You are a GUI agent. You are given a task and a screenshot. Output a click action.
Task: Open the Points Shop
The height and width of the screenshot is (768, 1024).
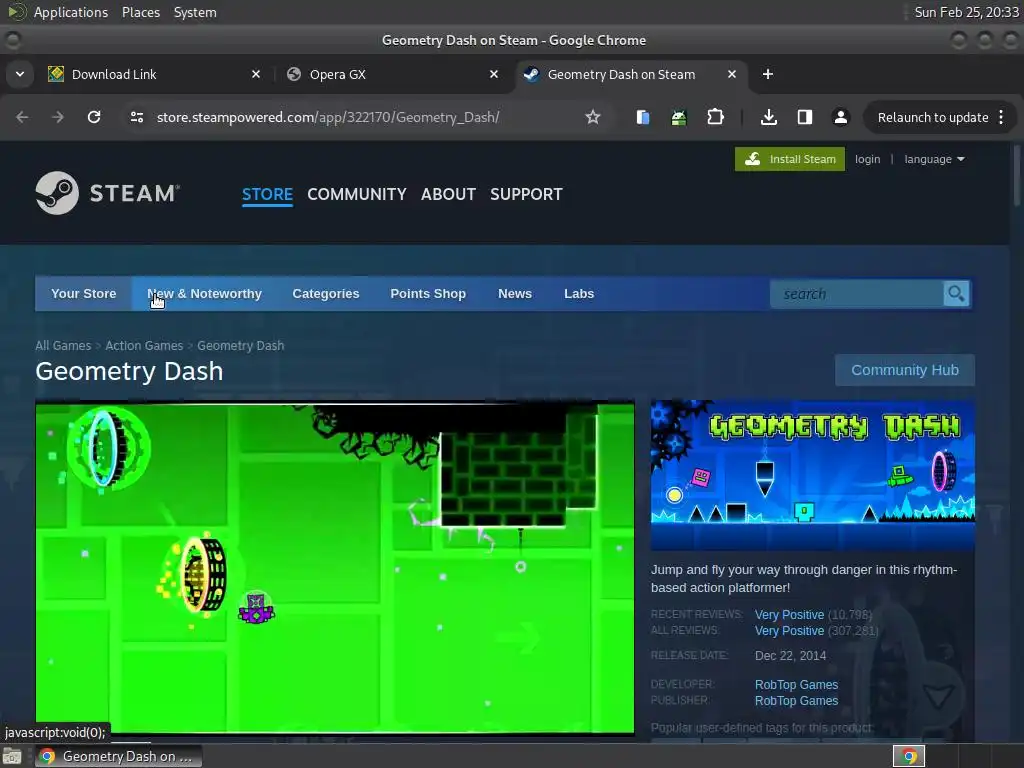click(428, 294)
